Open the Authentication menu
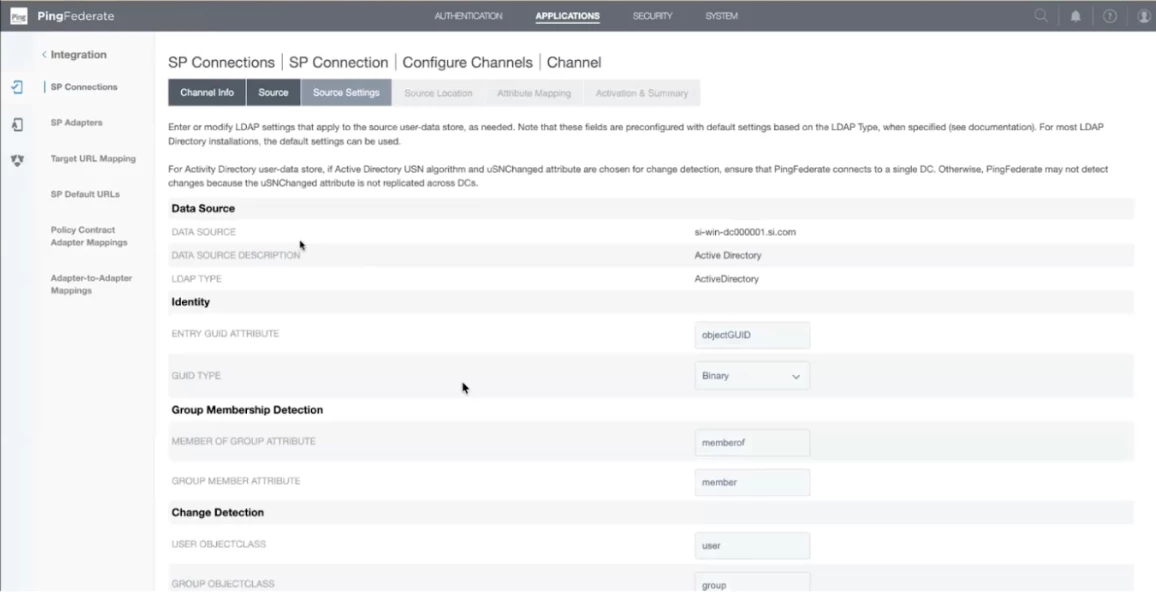The width and height of the screenshot is (1156, 602). pos(468,16)
